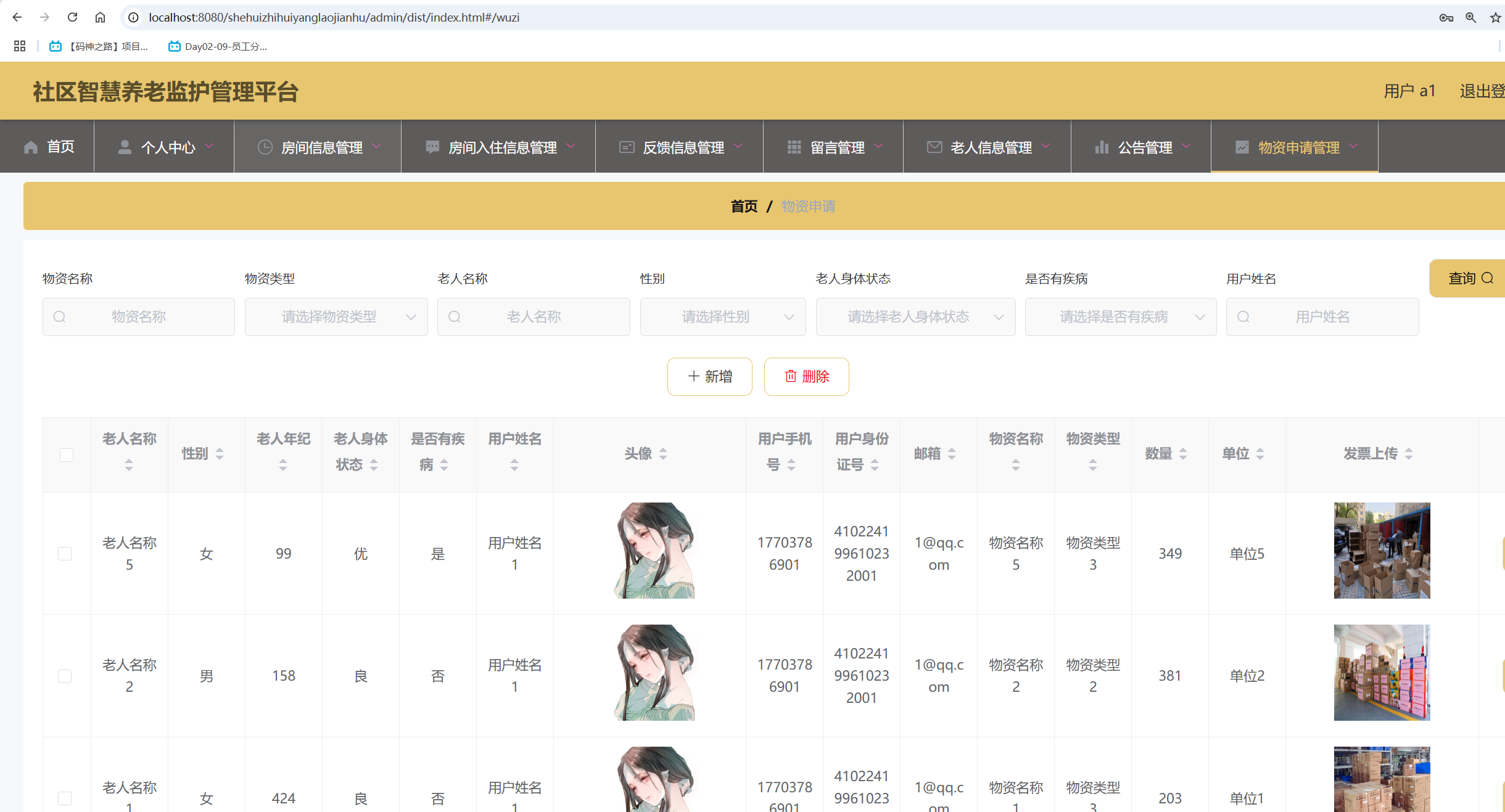Image resolution: width=1505 pixels, height=812 pixels.
Task: Click the clock icon on 房间信息管理
Action: (264, 146)
